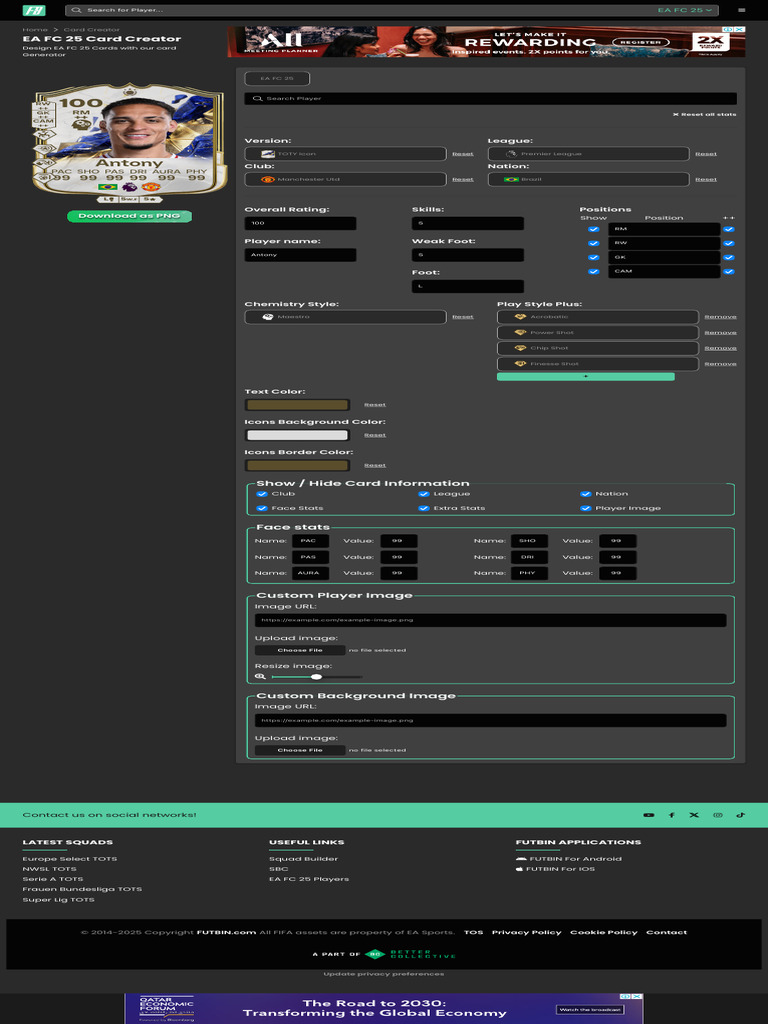Click the Manchester Utd club crest icon
The width and height of the screenshot is (768, 1024).
click(267, 180)
